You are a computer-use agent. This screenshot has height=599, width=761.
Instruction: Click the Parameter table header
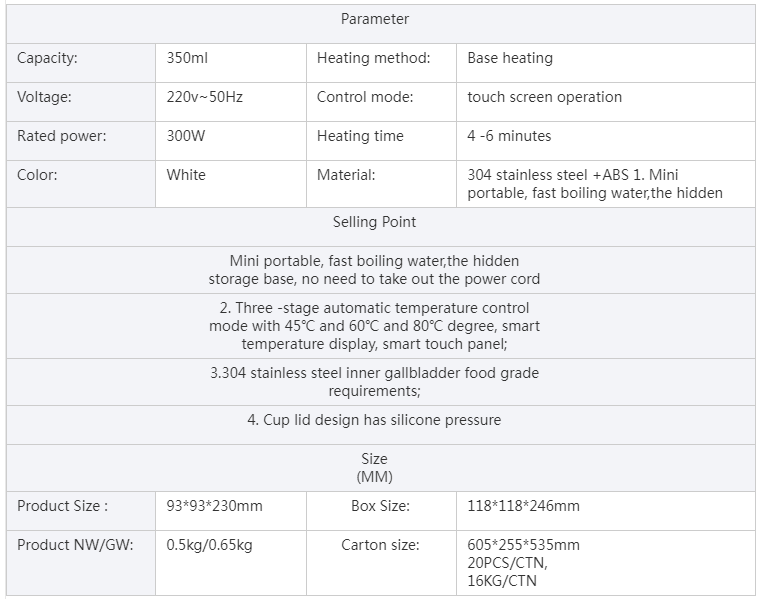tap(374, 19)
